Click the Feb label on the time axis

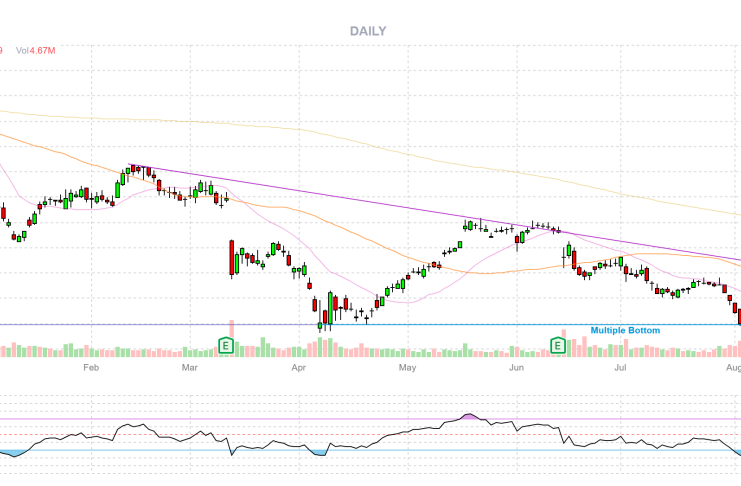click(91, 368)
